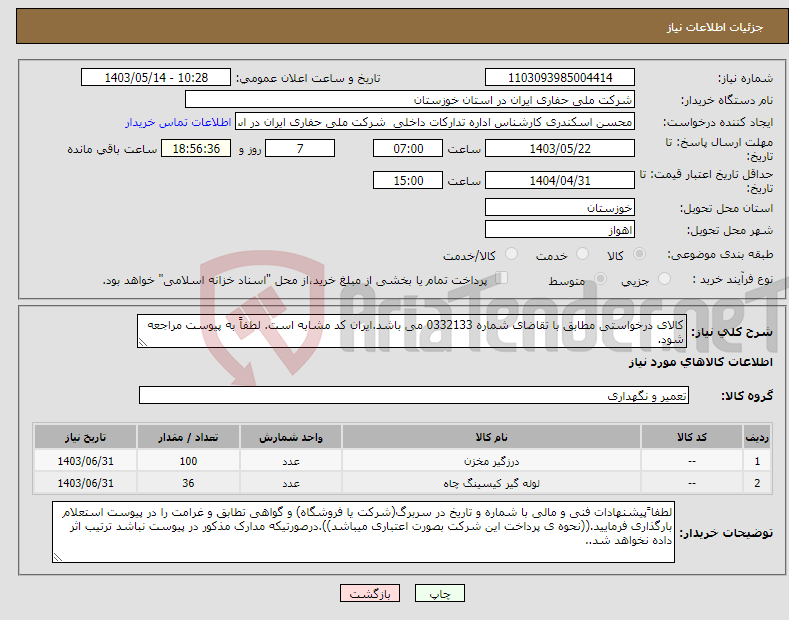Click the delivery city field اهواز
The width and height of the screenshot is (789, 620).
point(560,229)
